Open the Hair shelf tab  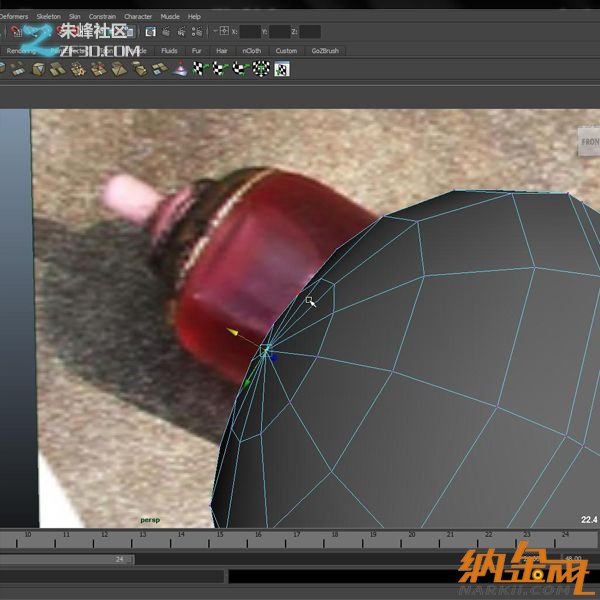pos(222,50)
